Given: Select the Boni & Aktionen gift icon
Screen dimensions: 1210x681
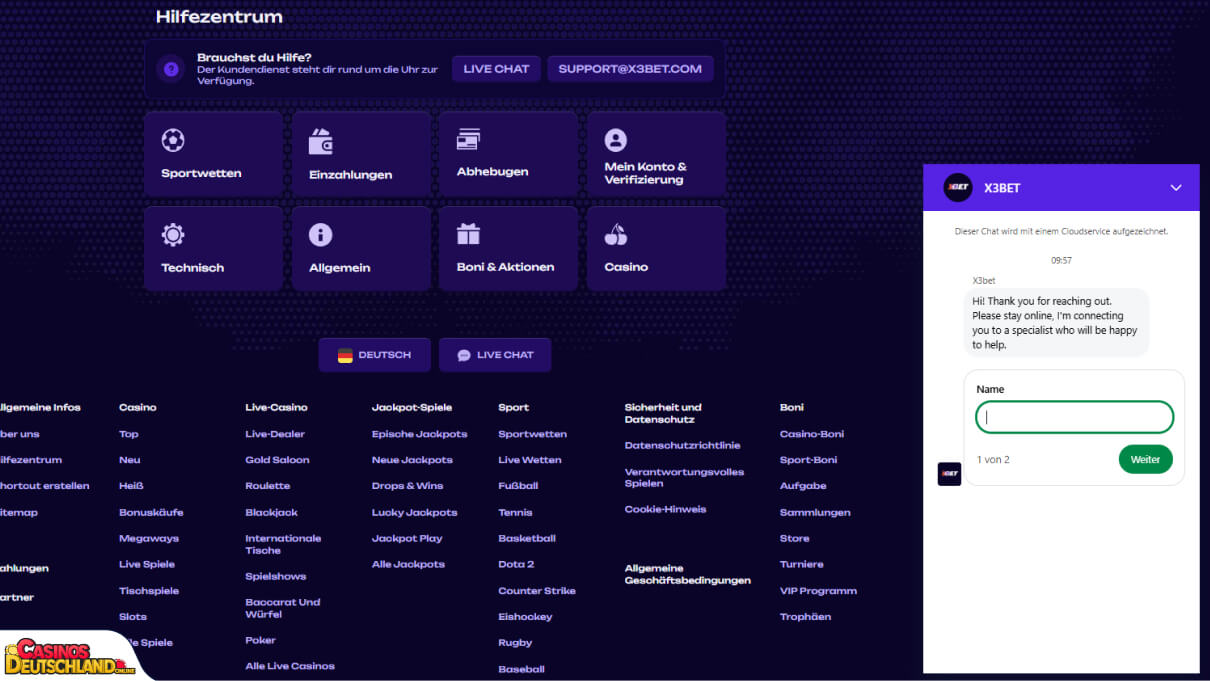Looking at the screenshot, I should coord(468,234).
